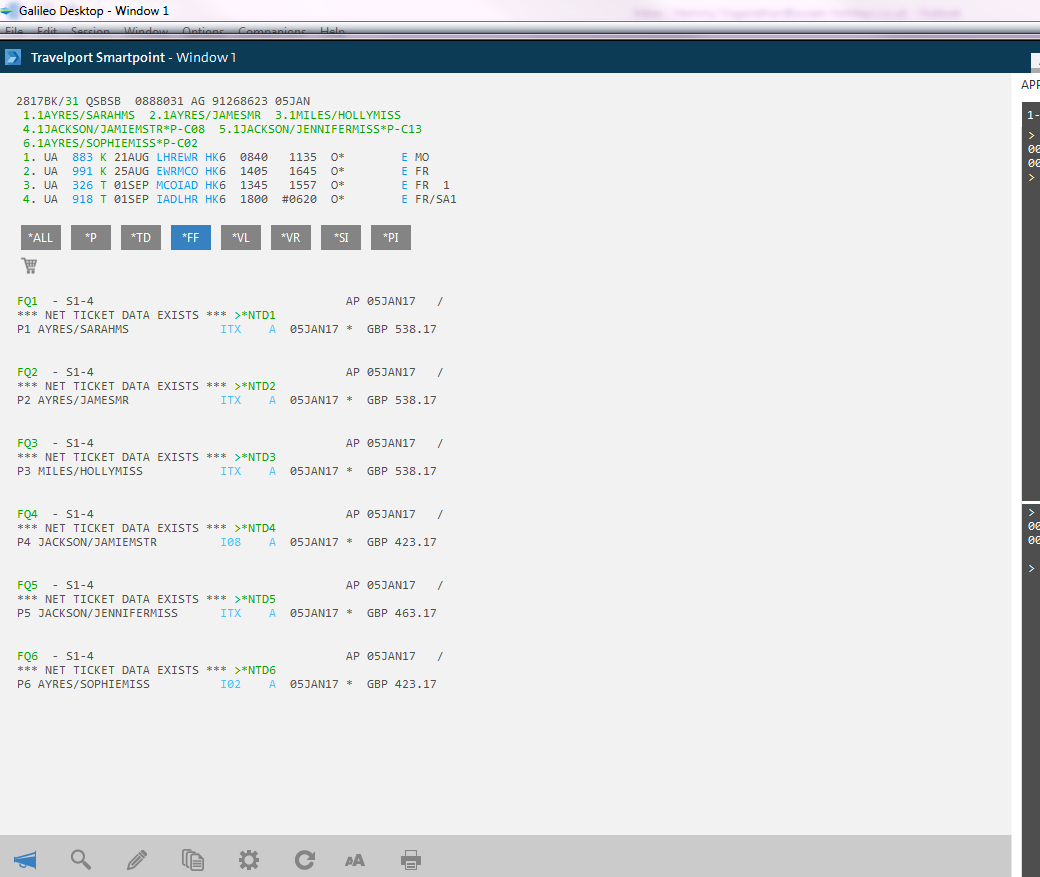Click GBP 463.17 fare amount

tap(402, 613)
